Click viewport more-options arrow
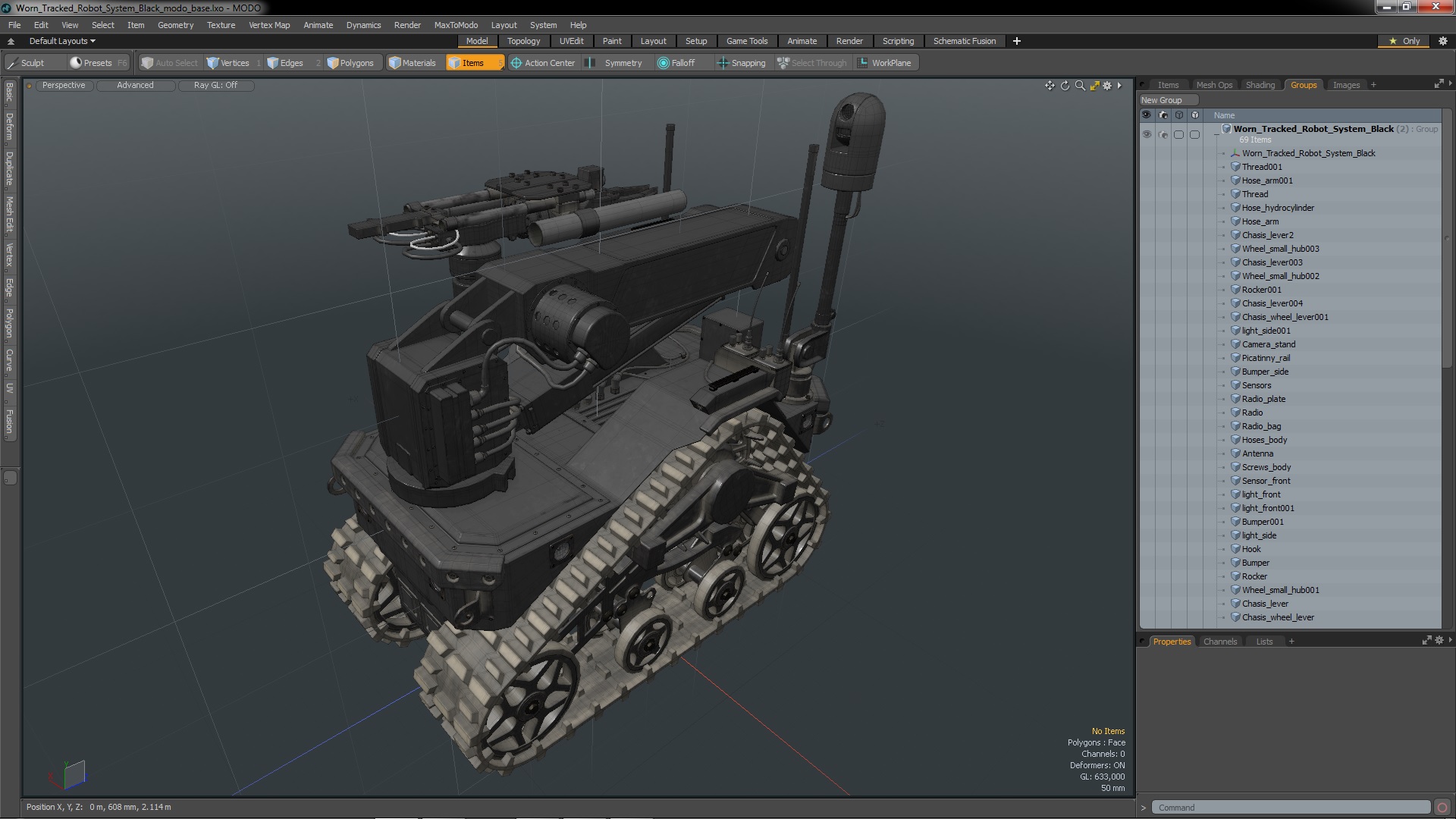 pos(1119,86)
